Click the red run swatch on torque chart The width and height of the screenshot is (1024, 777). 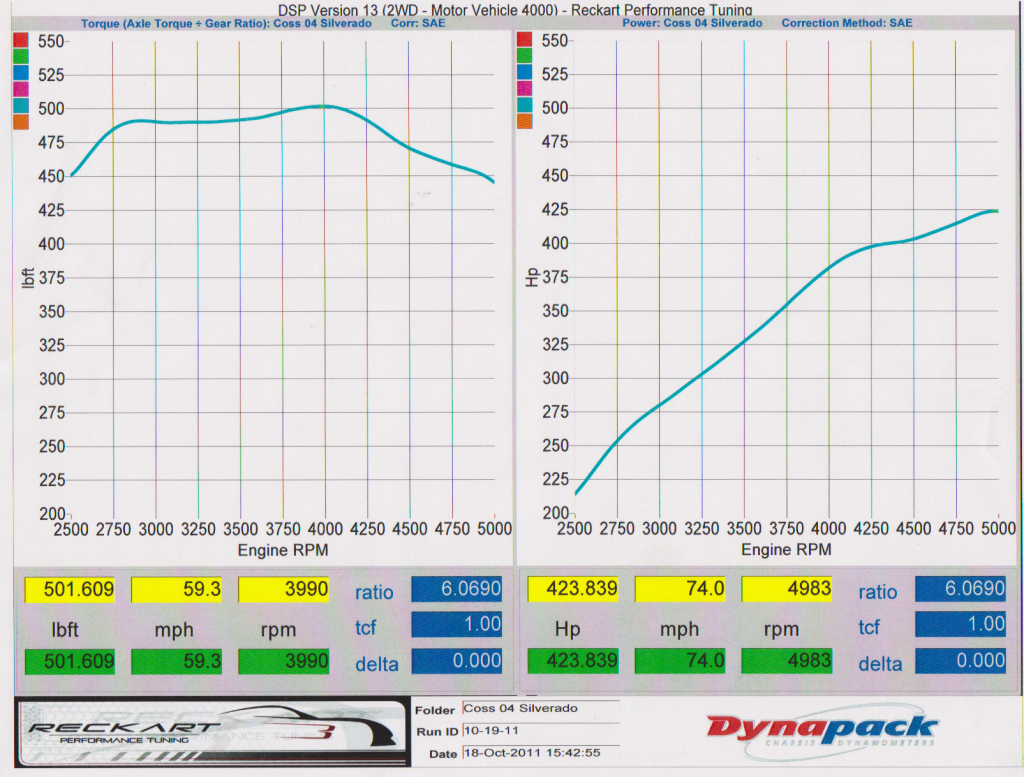point(21,40)
